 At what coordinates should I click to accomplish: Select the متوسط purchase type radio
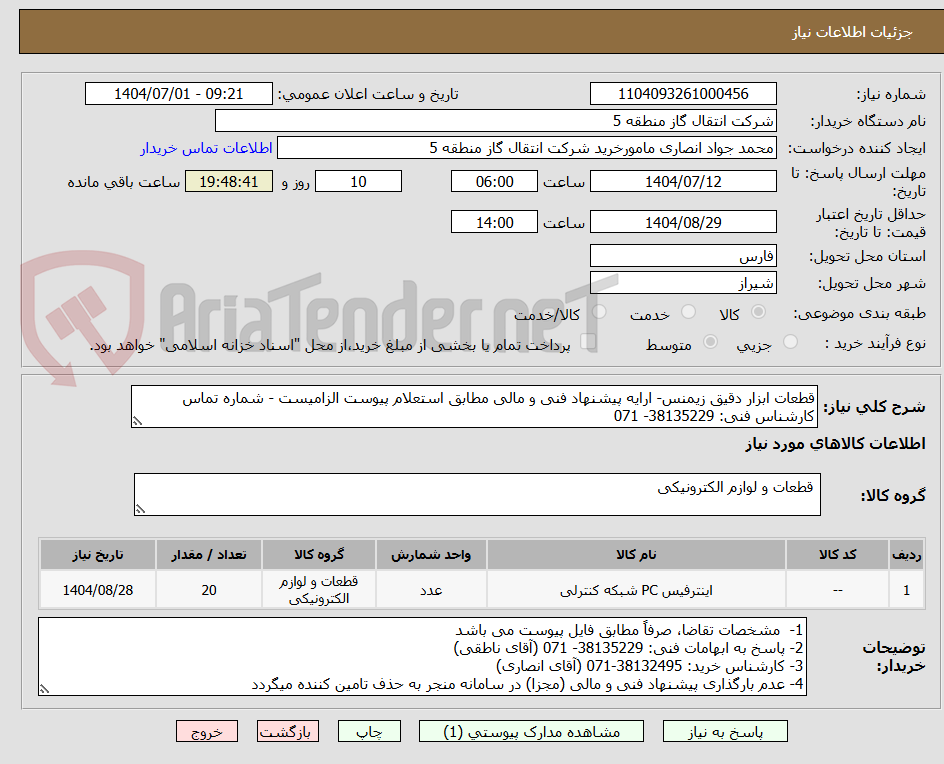tap(711, 341)
